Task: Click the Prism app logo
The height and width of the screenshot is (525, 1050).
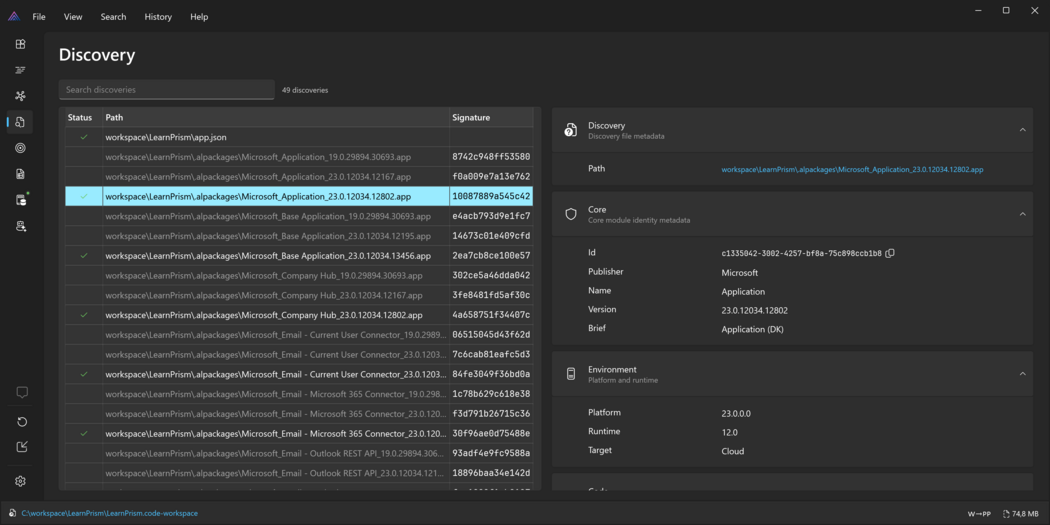Action: (14, 17)
